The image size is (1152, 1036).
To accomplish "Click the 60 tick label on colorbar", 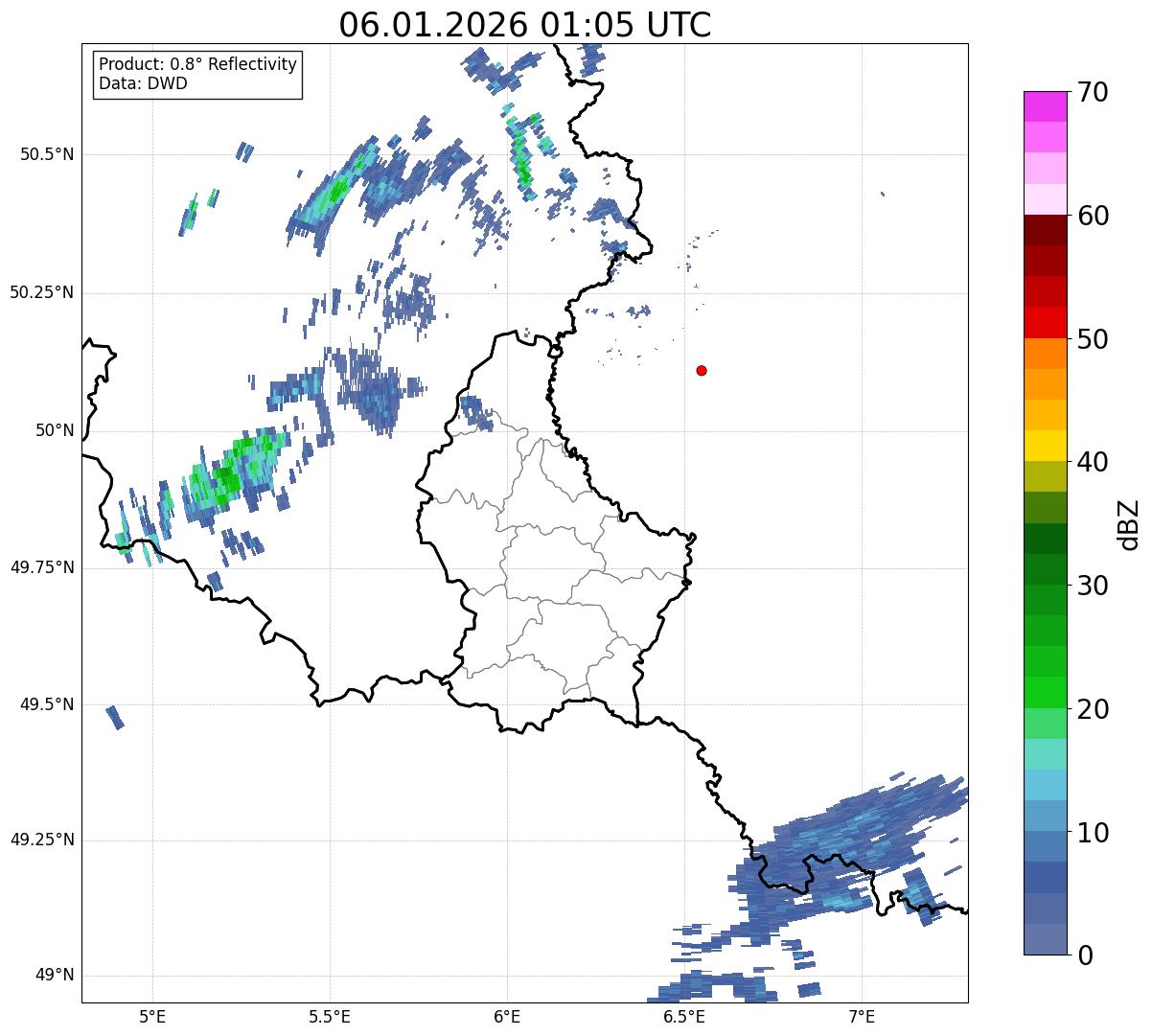I will pos(1093,216).
